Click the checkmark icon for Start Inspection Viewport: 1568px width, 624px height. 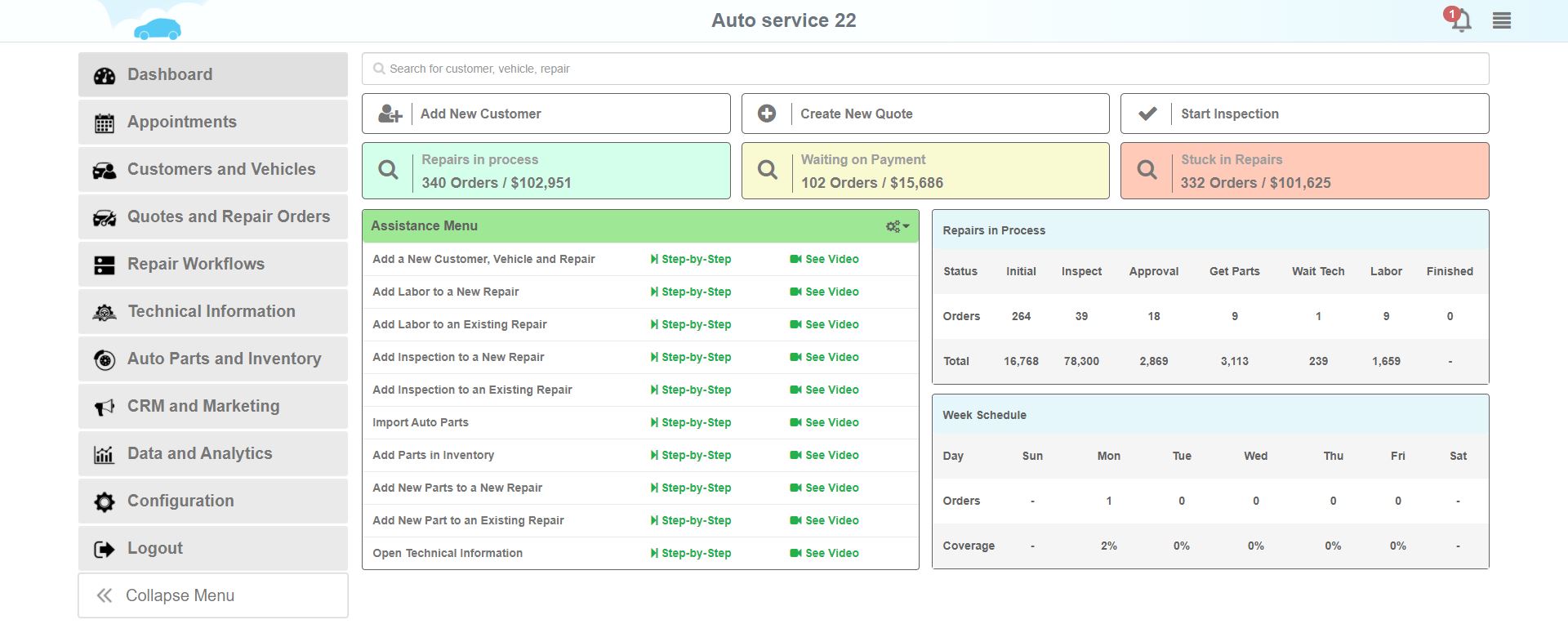point(1147,114)
